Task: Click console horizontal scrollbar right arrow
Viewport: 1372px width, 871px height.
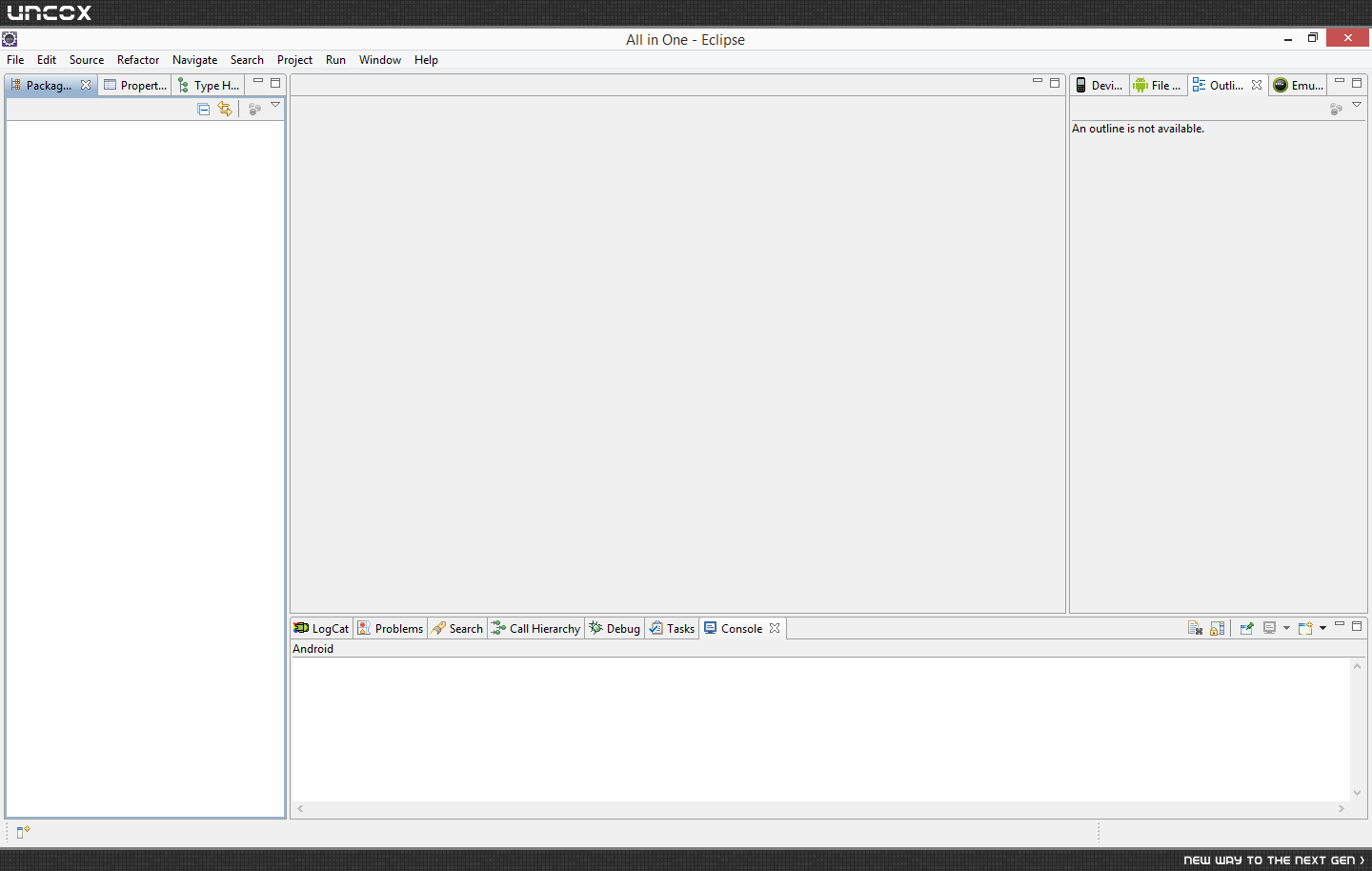Action: 1342,808
